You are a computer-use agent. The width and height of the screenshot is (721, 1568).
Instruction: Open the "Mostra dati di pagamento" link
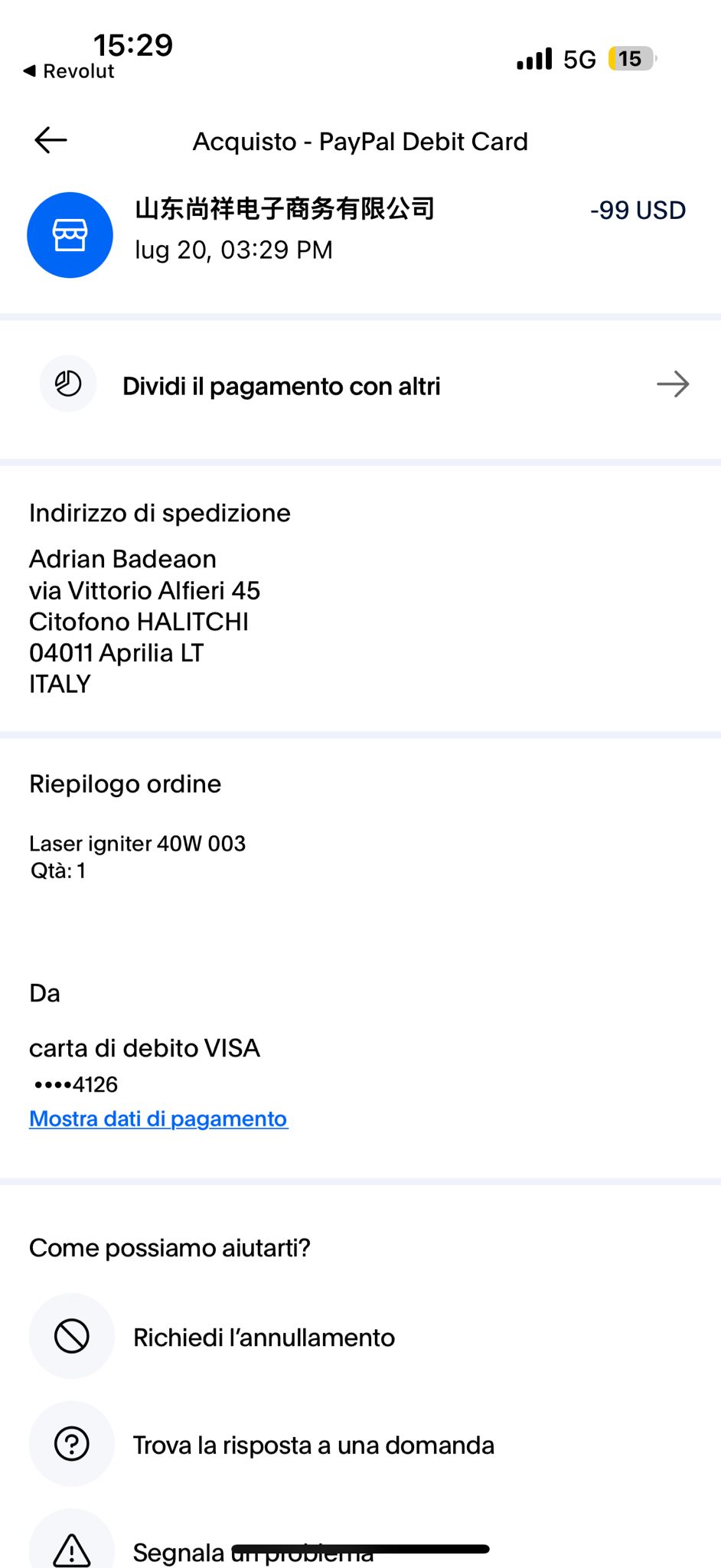point(158,1119)
